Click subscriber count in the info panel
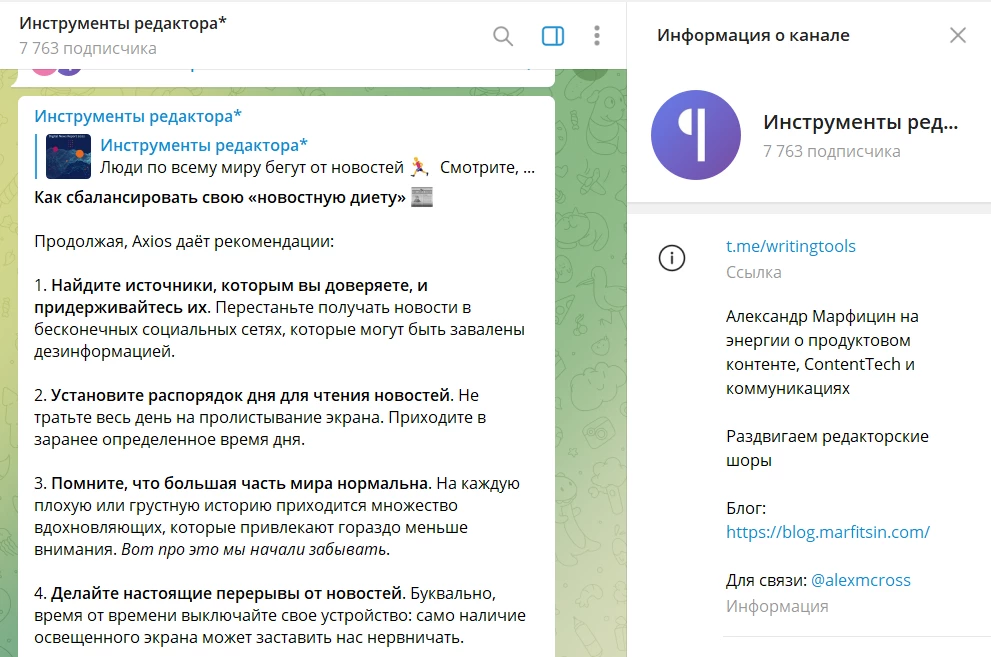The width and height of the screenshot is (991, 657). (x=832, y=152)
